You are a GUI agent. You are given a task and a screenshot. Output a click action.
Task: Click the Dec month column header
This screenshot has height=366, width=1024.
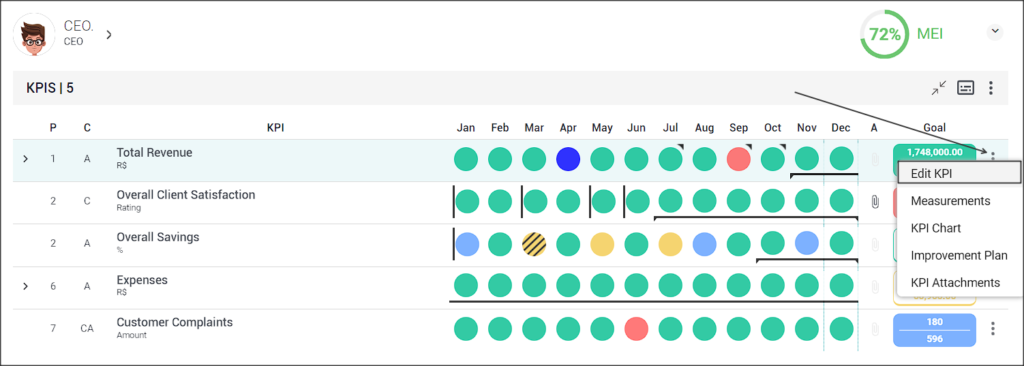click(840, 128)
